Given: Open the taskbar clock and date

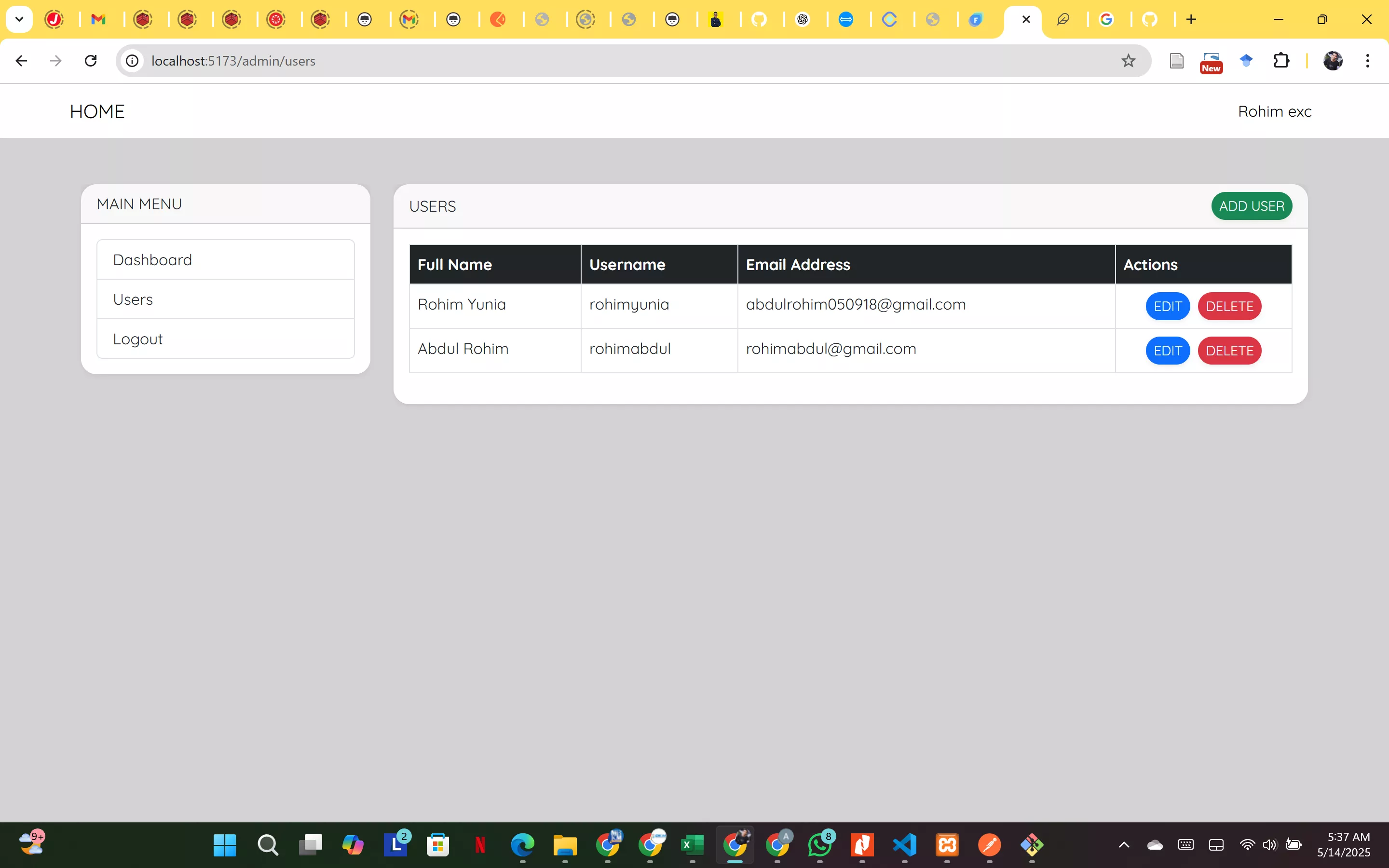Looking at the screenshot, I should click(x=1343, y=844).
